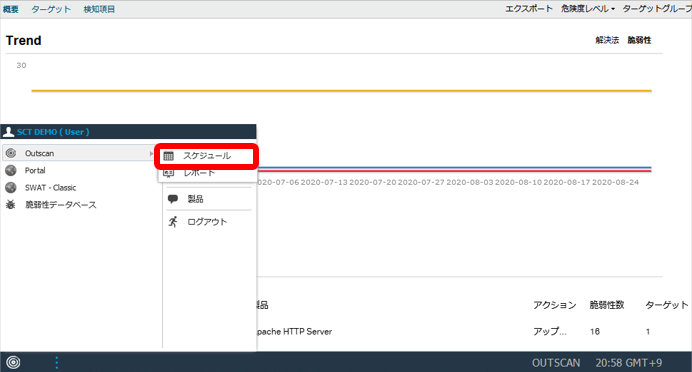Click the speech bubble icon next to 製品

[173, 199]
